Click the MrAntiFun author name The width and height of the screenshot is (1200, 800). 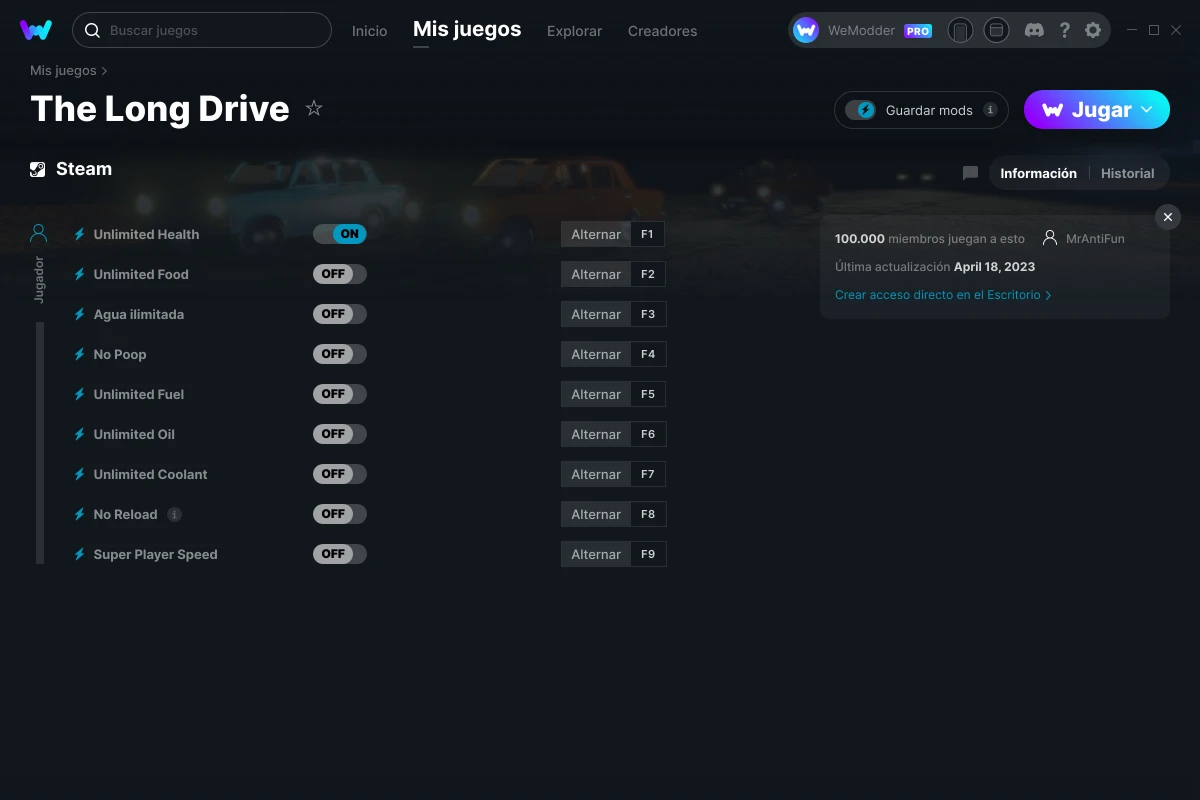[1095, 238]
